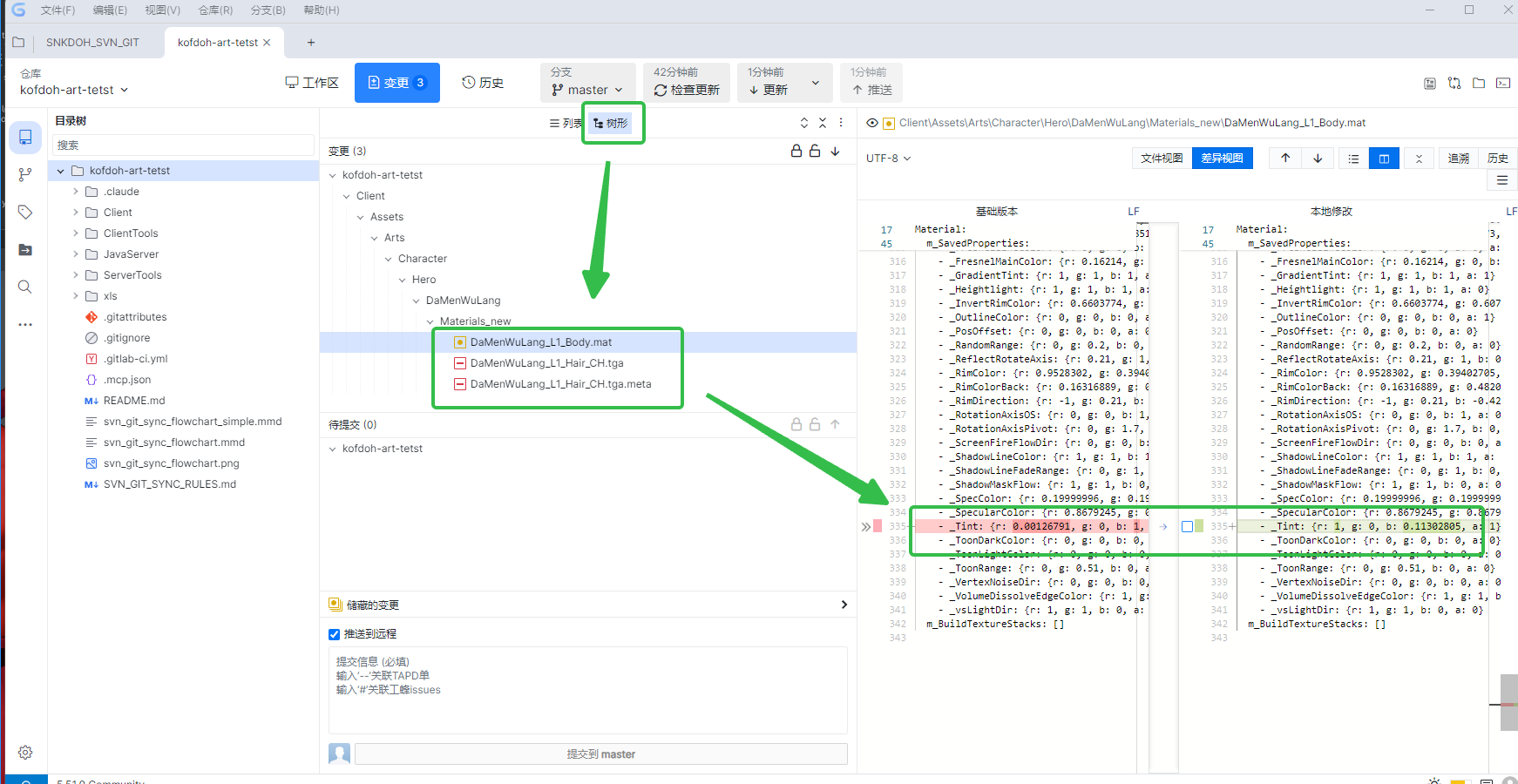Viewport: 1518px width, 784px height.
Task: Click the arrow to apply the _Tint change
Action: pyautogui.click(x=1163, y=526)
